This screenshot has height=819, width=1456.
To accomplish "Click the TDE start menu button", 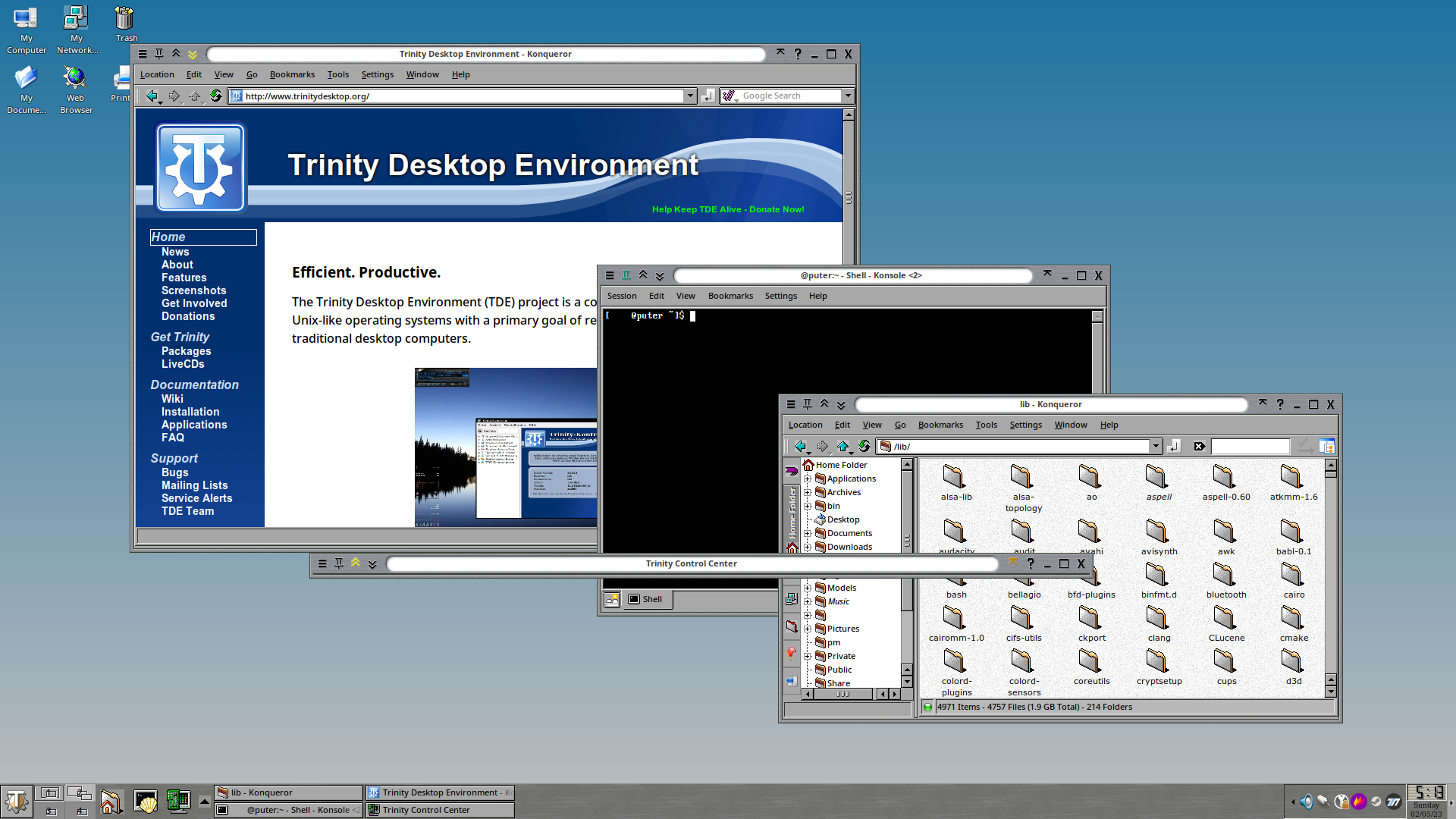I will (16, 802).
